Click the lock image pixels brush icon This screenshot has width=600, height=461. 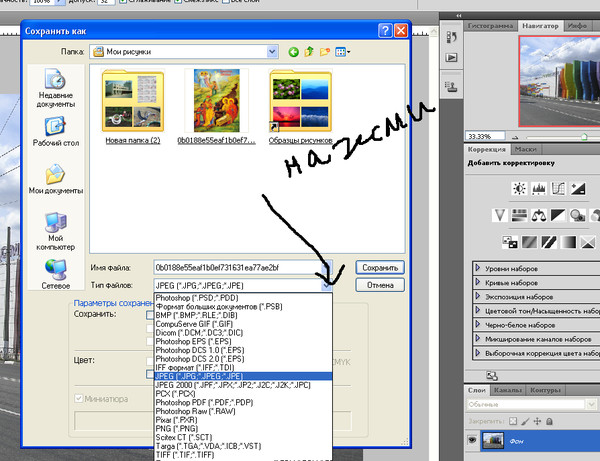[525, 421]
